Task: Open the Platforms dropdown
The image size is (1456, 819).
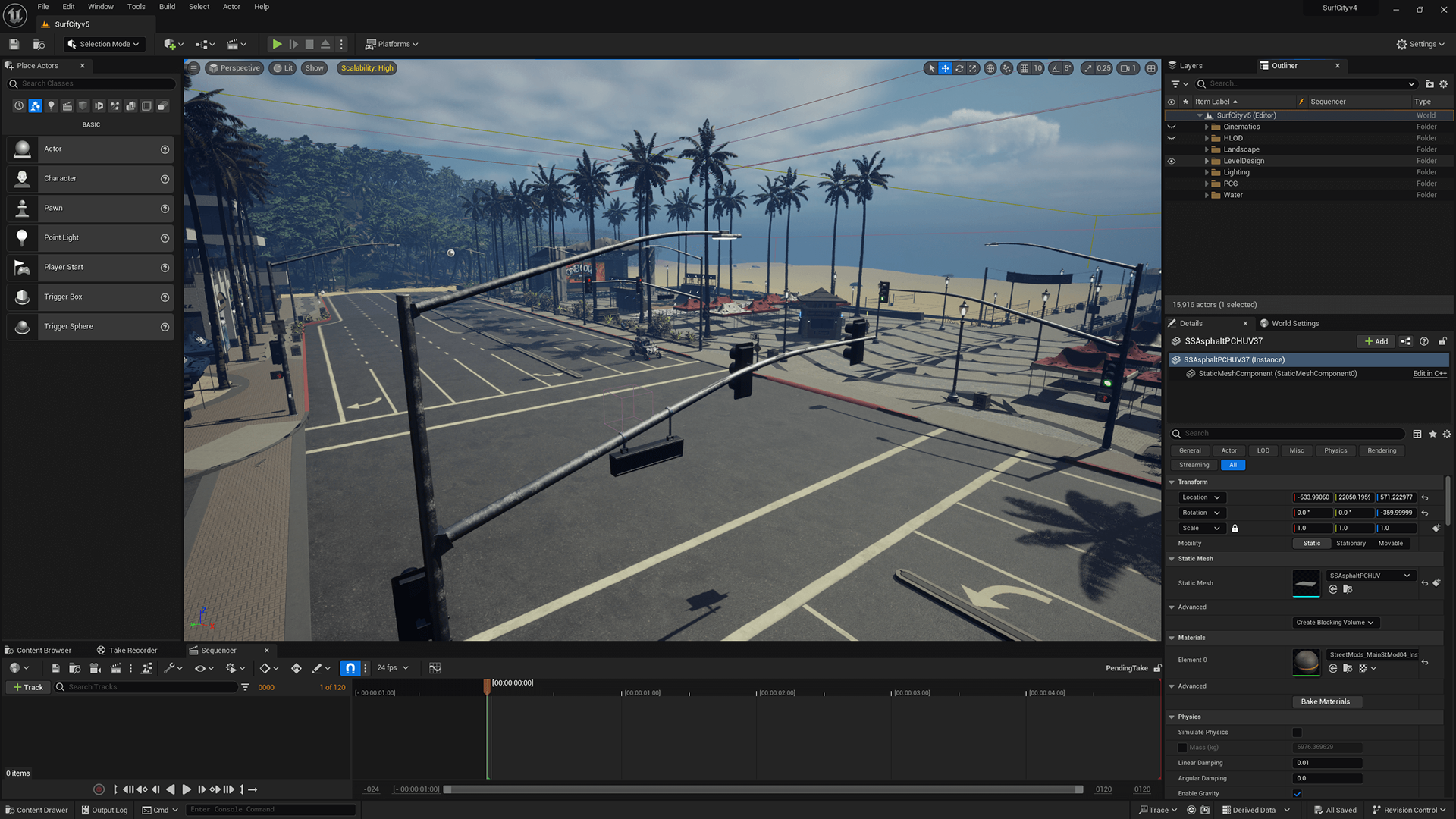Action: [x=391, y=44]
